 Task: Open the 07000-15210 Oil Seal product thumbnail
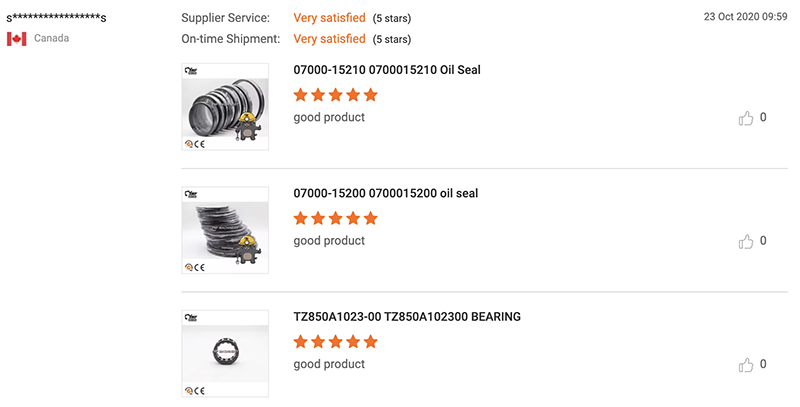point(225,107)
